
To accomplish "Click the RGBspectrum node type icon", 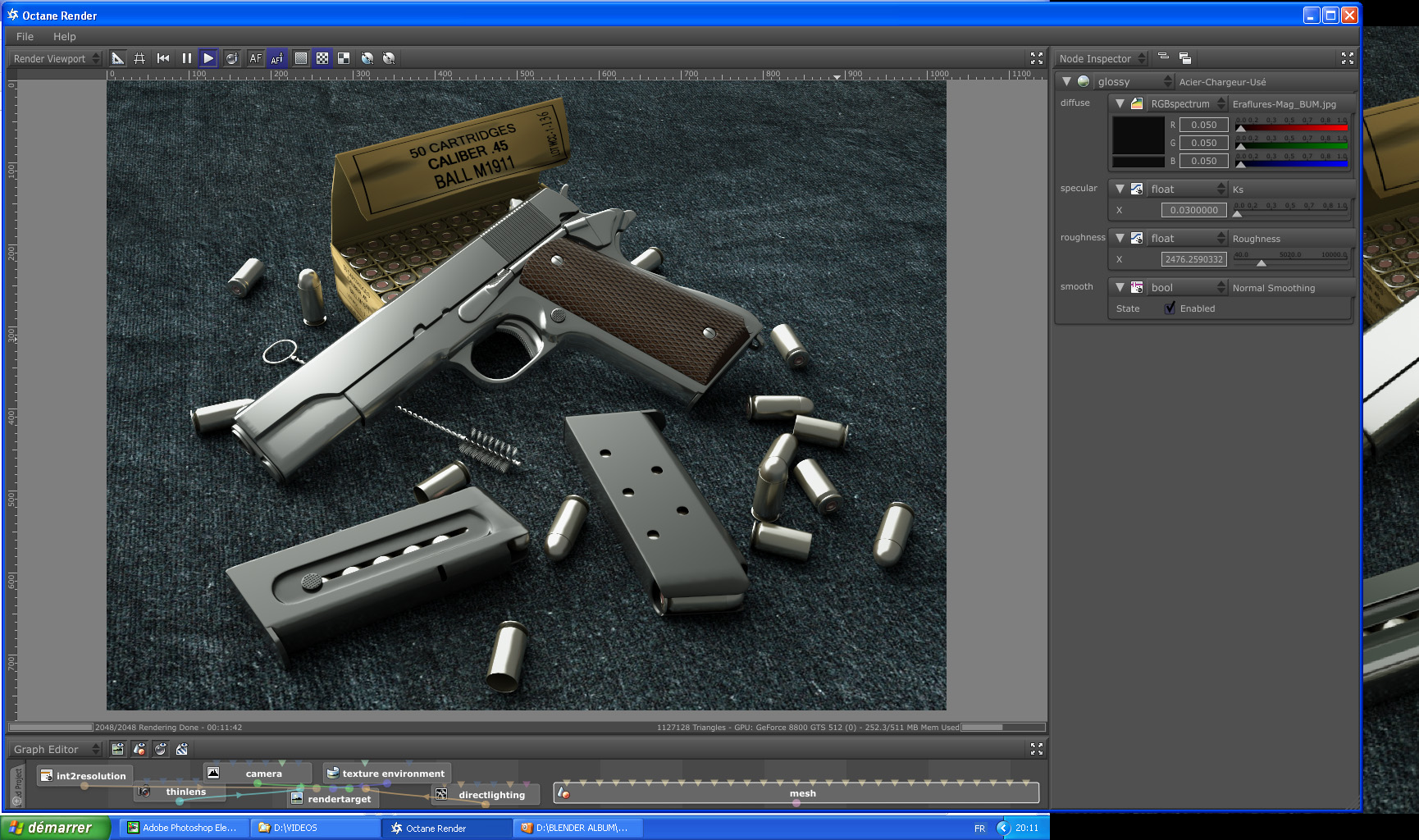I will click(1137, 103).
